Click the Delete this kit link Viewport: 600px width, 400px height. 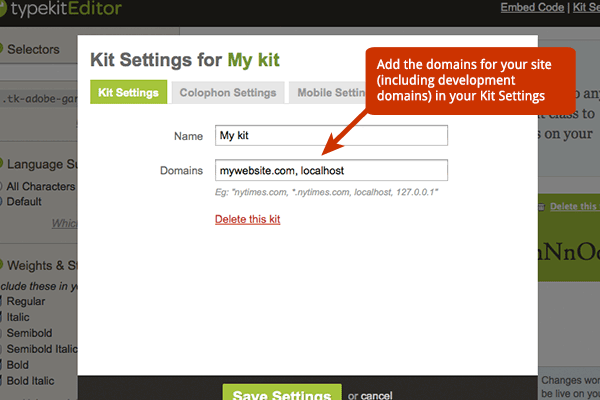click(248, 219)
